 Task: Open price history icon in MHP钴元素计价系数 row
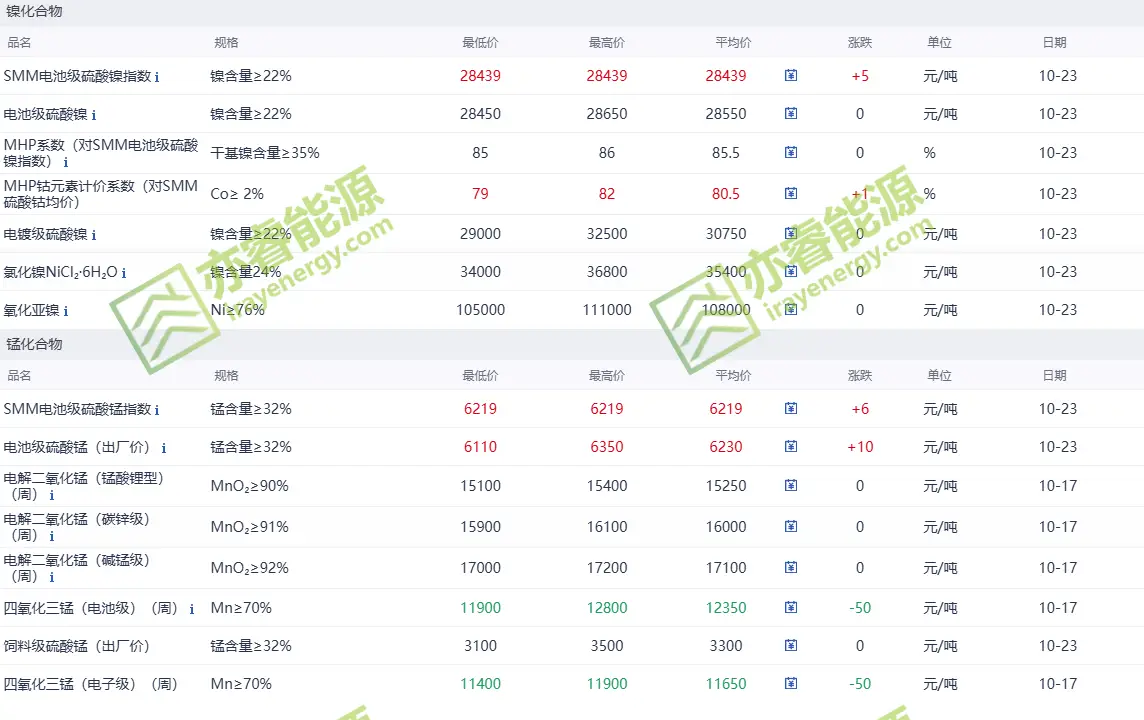791,194
